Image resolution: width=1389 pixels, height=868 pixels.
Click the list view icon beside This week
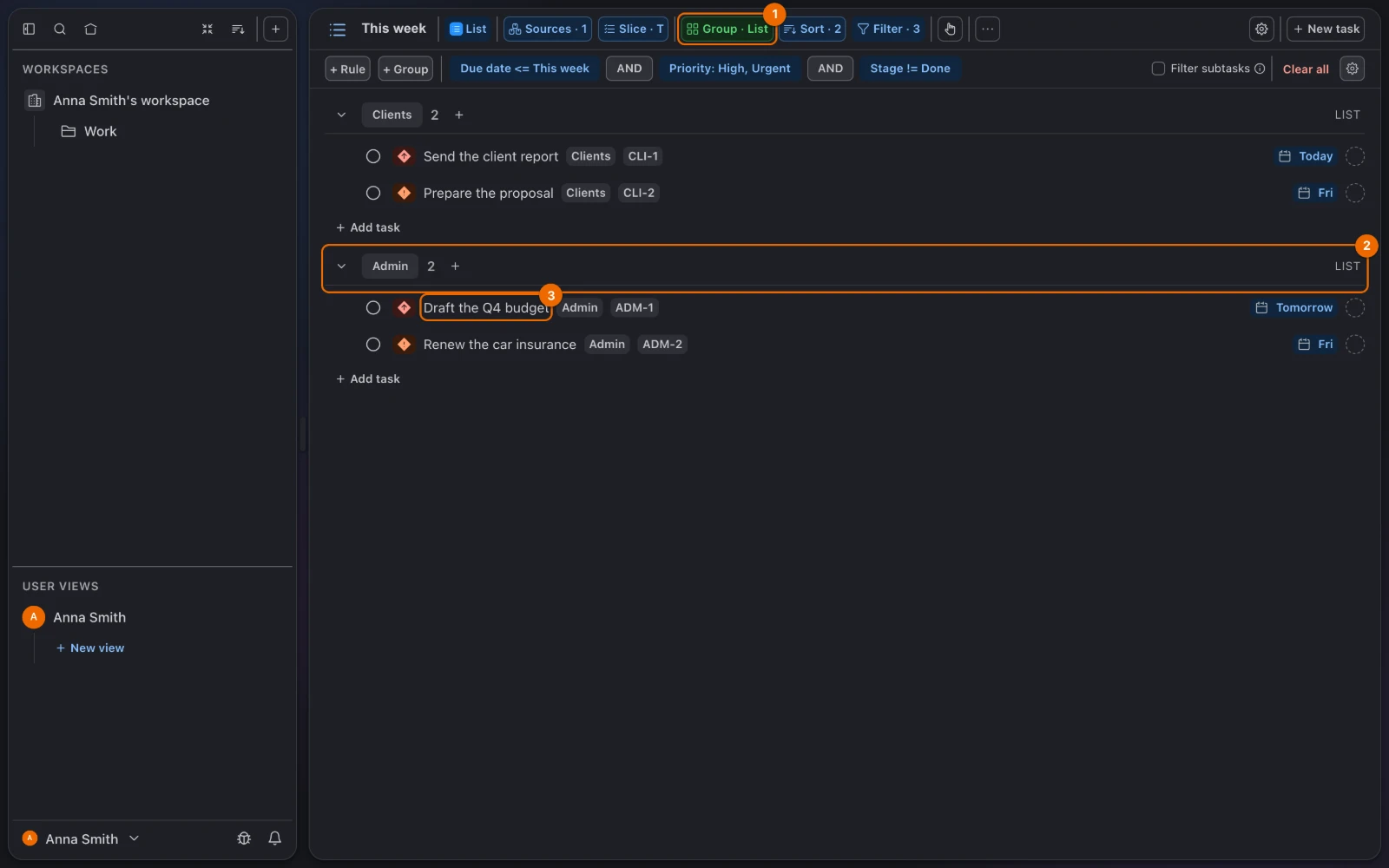(338, 30)
